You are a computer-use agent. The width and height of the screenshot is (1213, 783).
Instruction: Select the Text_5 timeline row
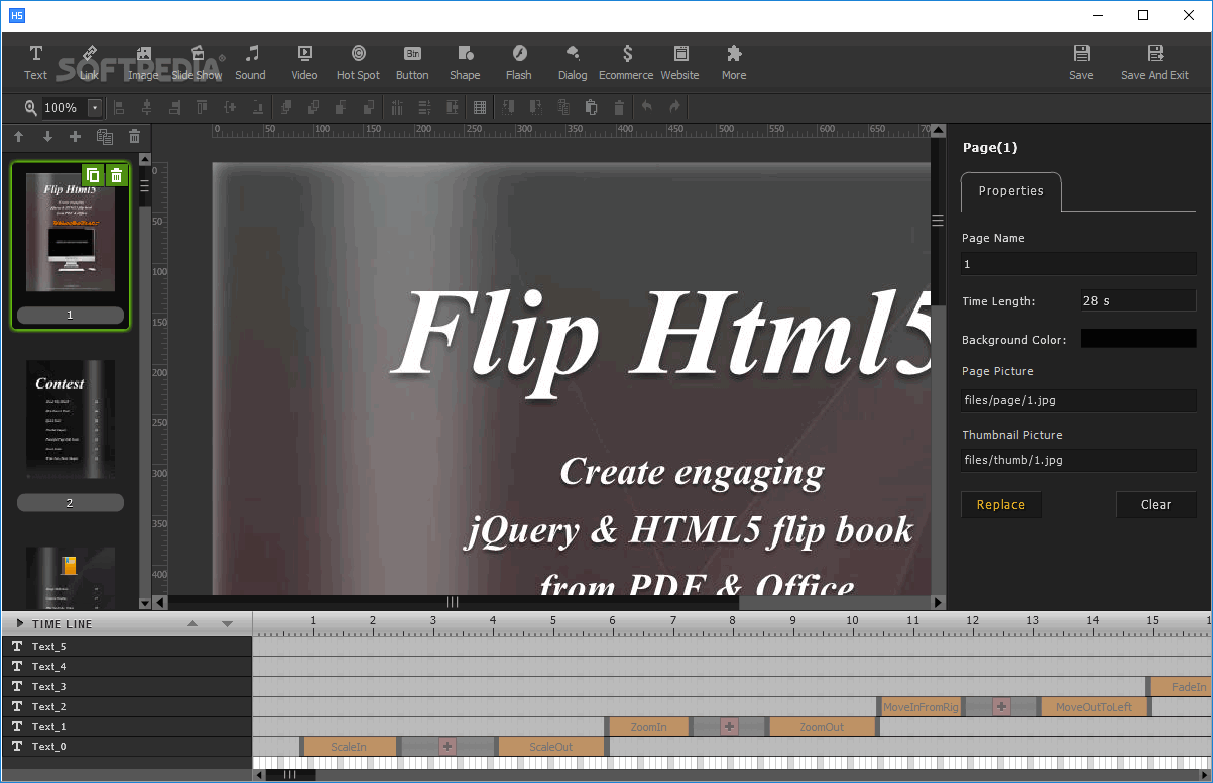tap(126, 646)
